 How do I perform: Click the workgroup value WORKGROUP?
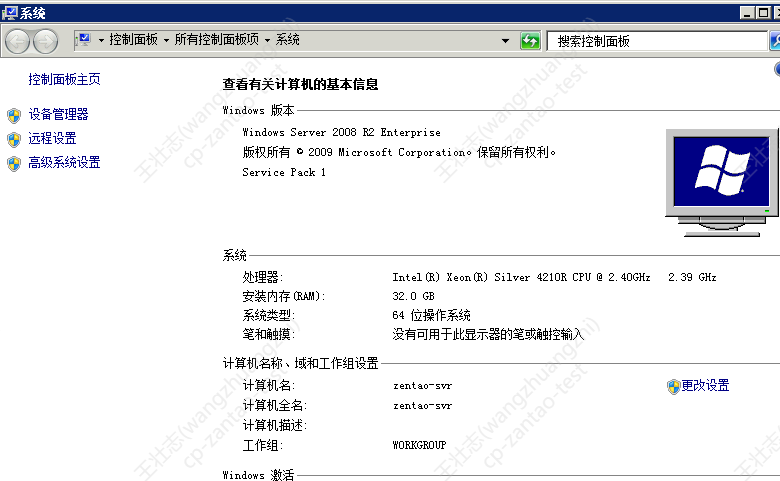pos(419,445)
